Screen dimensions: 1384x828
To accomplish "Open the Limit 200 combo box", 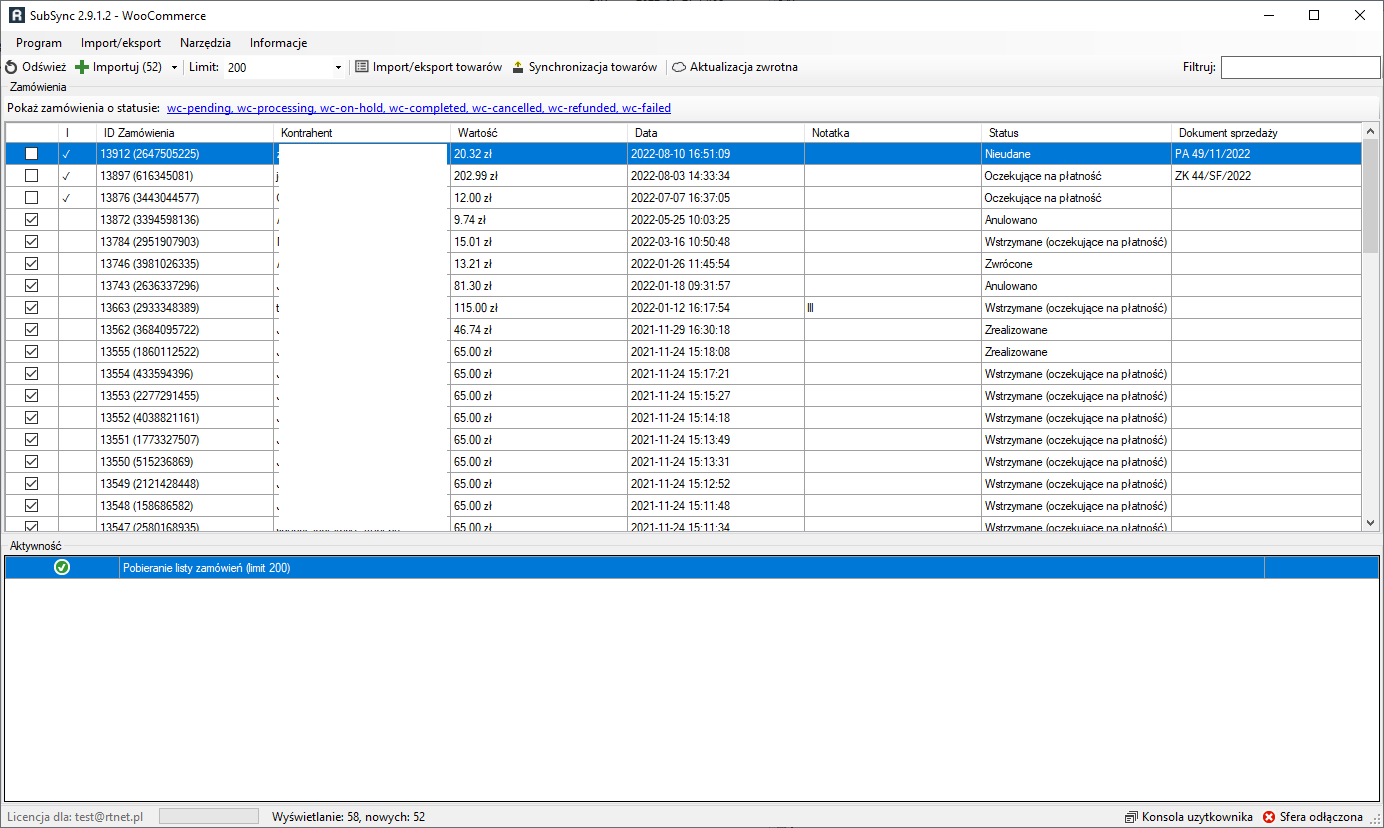I will 284,67.
